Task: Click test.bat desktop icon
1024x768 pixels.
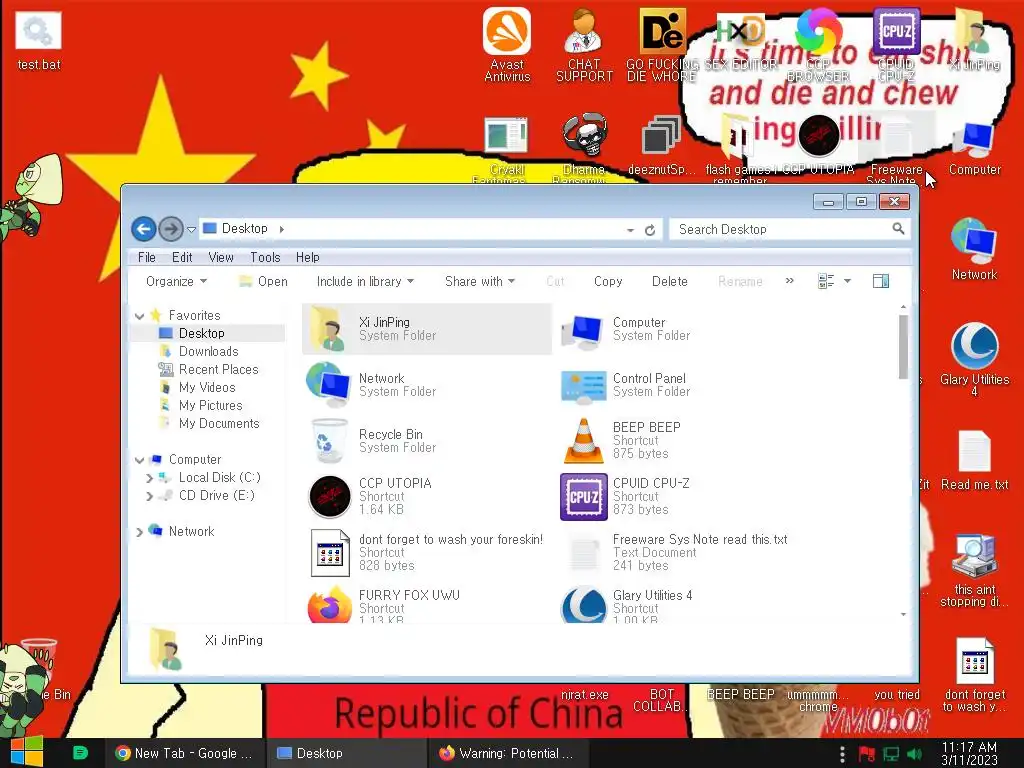Action: (39, 42)
